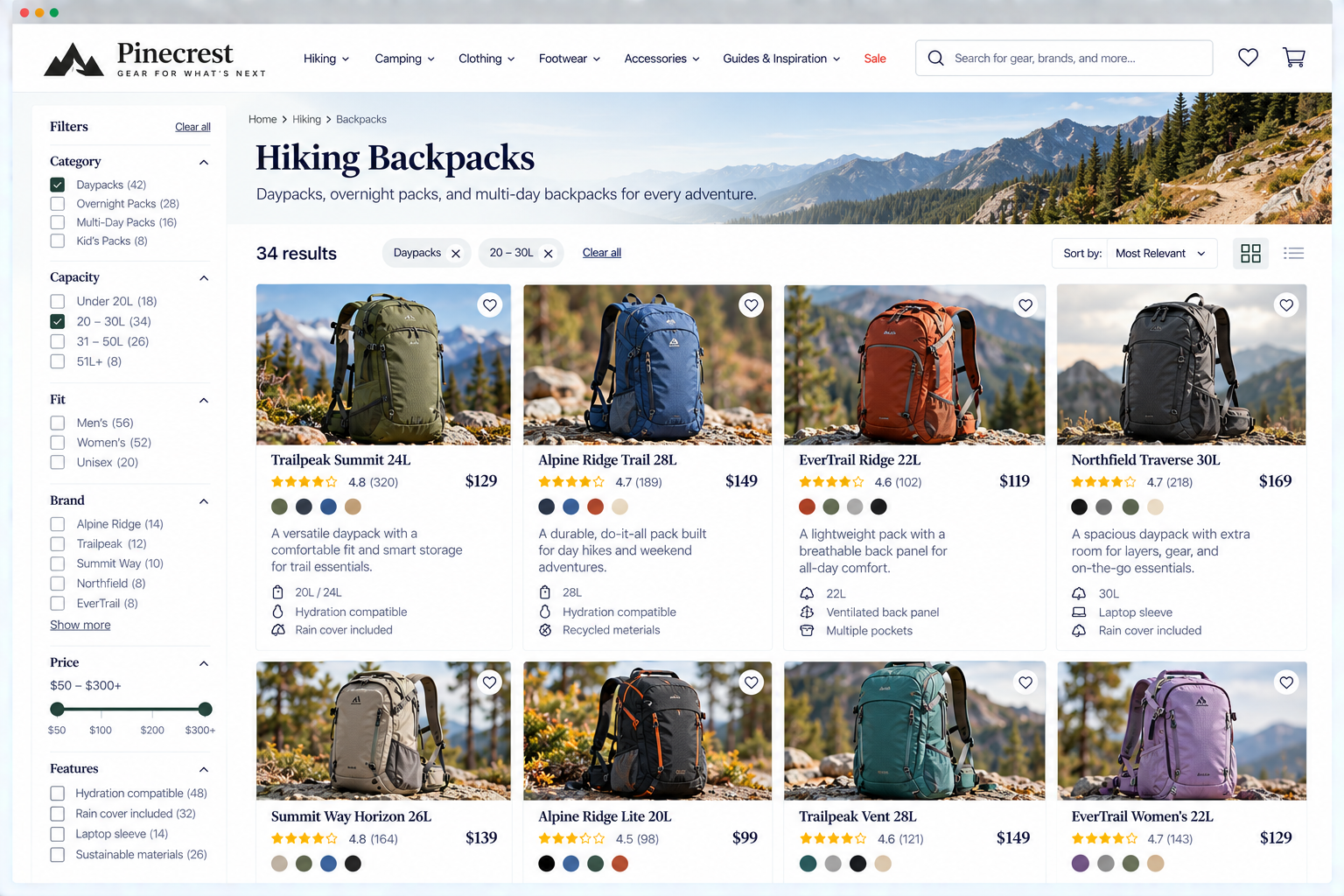
Task: Collapse the Features filter section
Action: click(204, 770)
